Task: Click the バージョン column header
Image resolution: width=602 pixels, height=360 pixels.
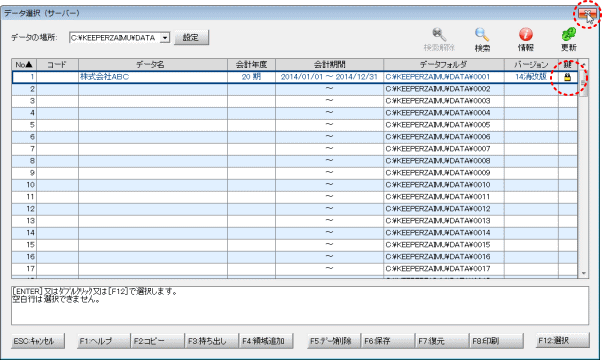Action: 531,64
